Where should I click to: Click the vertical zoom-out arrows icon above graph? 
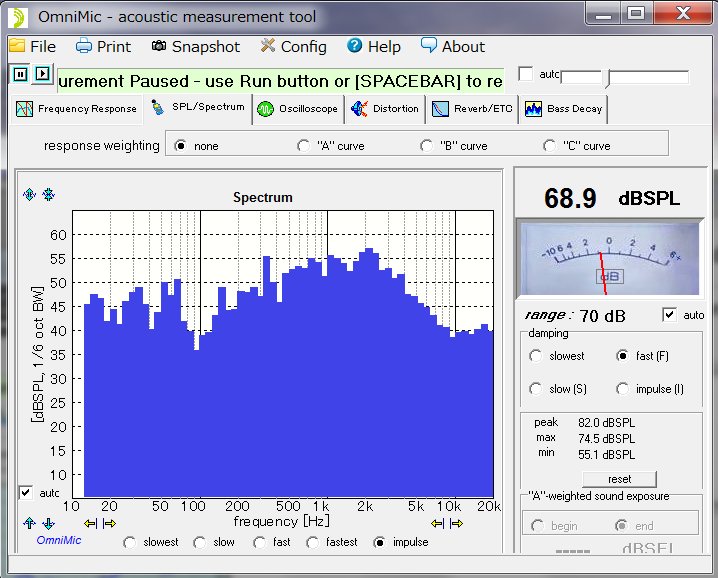[x=48, y=194]
